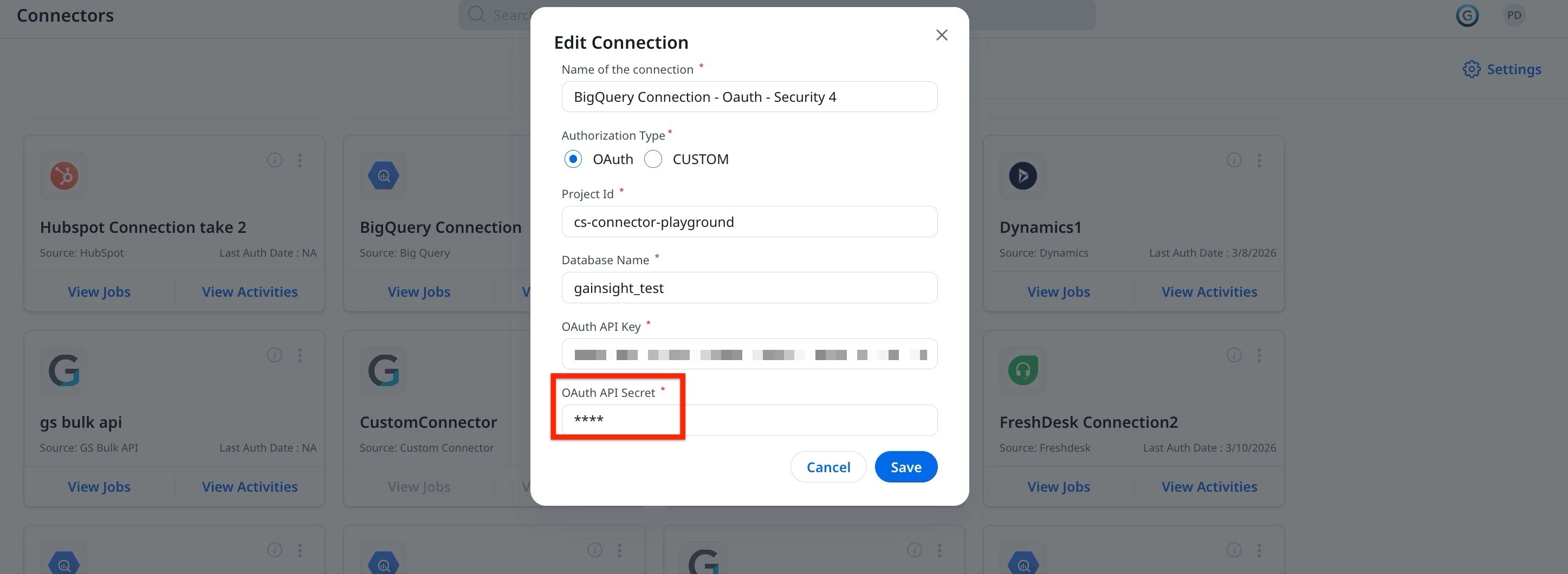The height and width of the screenshot is (574, 1568).
Task: Open three-dot menu on gs bulk api card
Action: tap(300, 356)
